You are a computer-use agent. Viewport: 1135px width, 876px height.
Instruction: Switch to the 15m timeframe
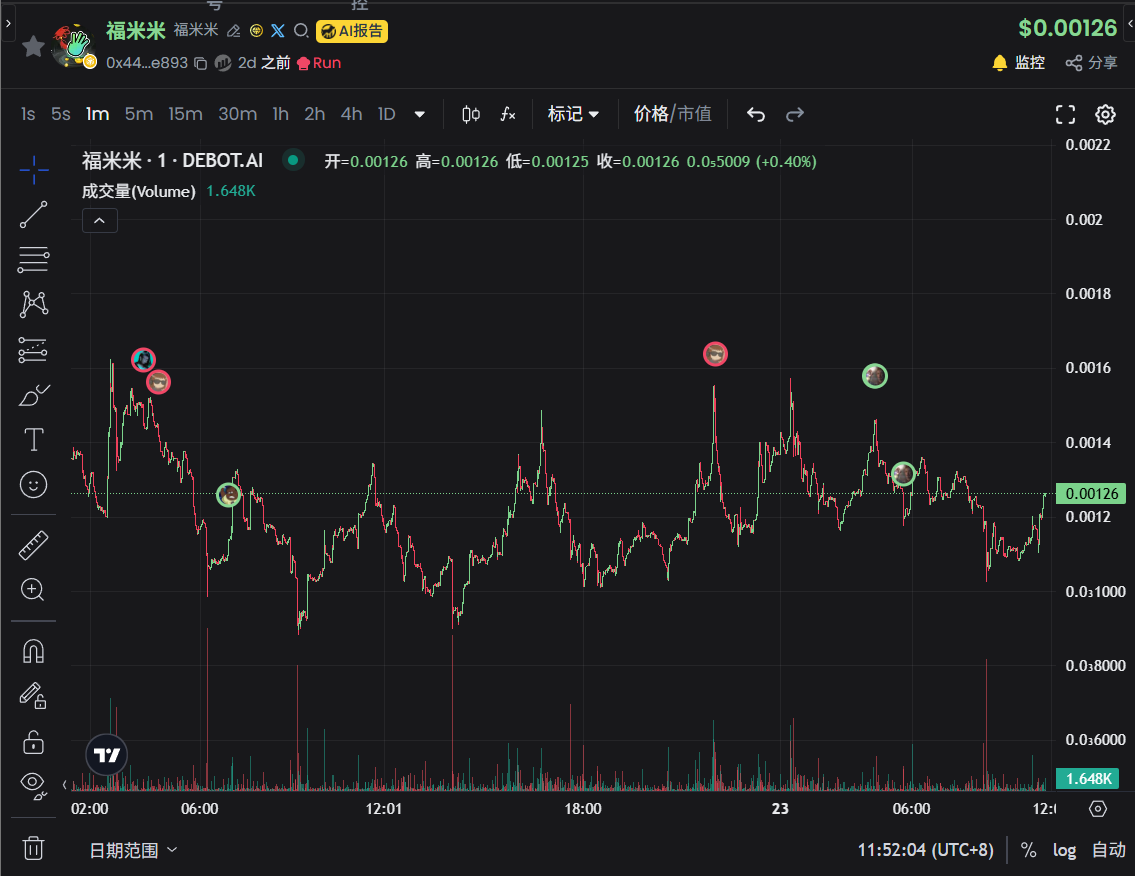pyautogui.click(x=185, y=114)
